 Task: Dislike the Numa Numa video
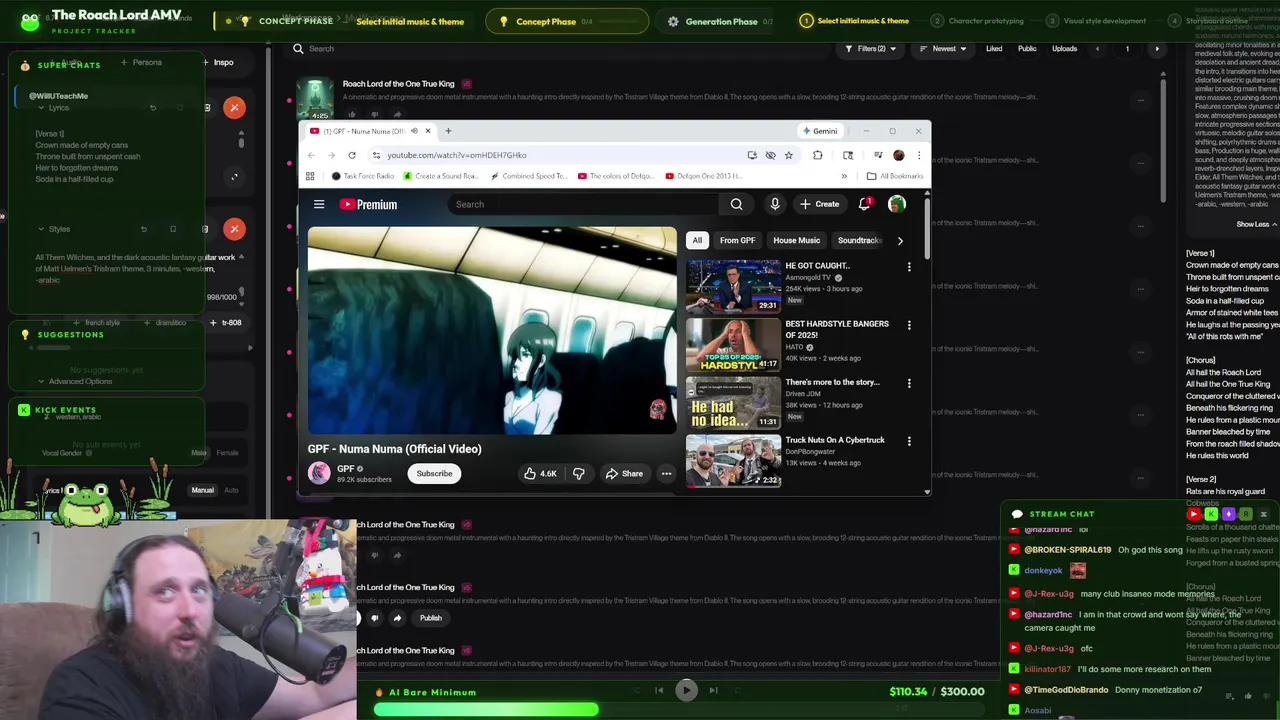578,473
